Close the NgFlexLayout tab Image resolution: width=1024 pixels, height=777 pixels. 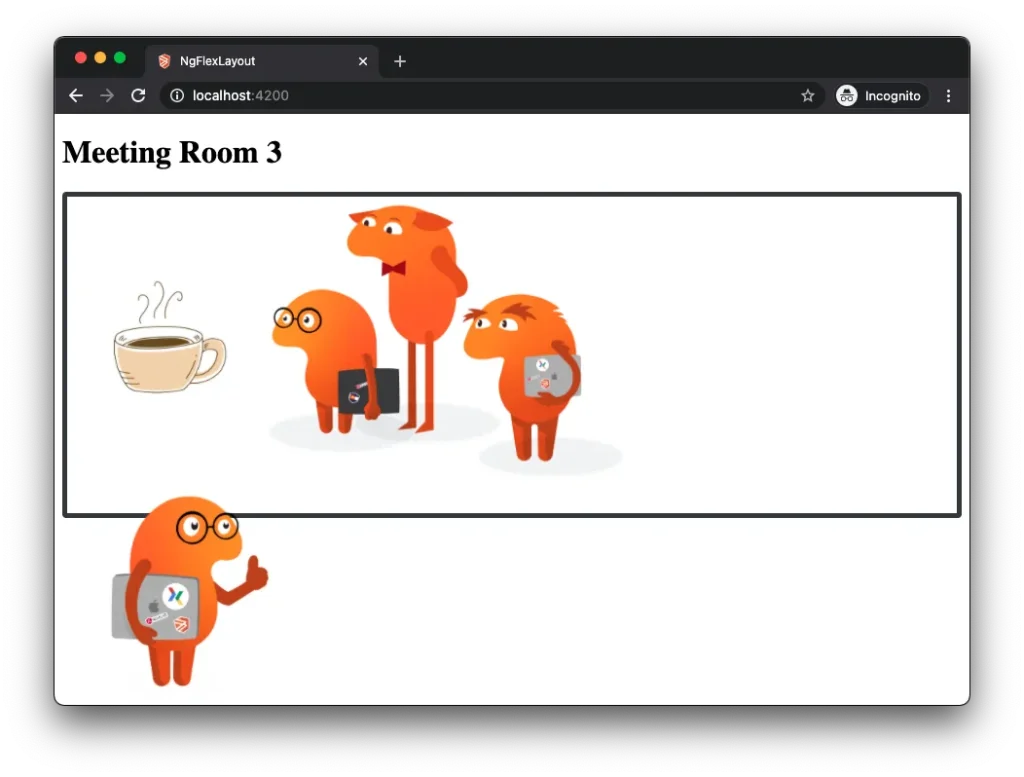pos(363,61)
